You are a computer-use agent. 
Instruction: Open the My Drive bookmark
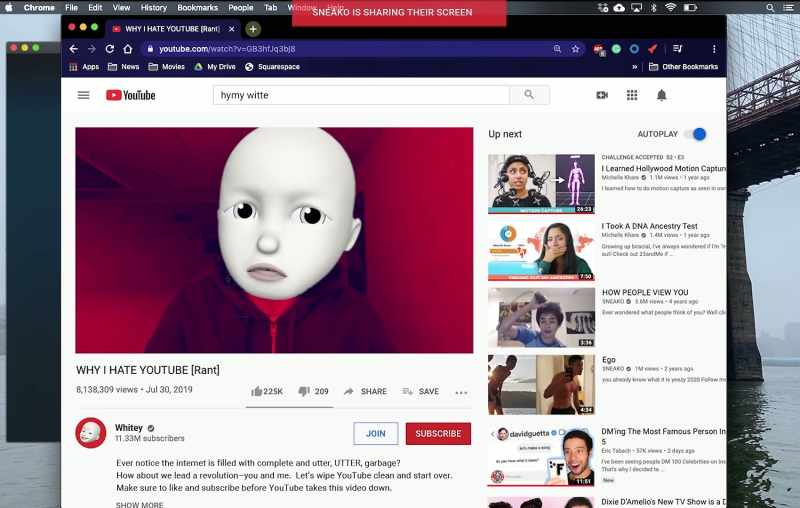pyautogui.click(x=215, y=67)
